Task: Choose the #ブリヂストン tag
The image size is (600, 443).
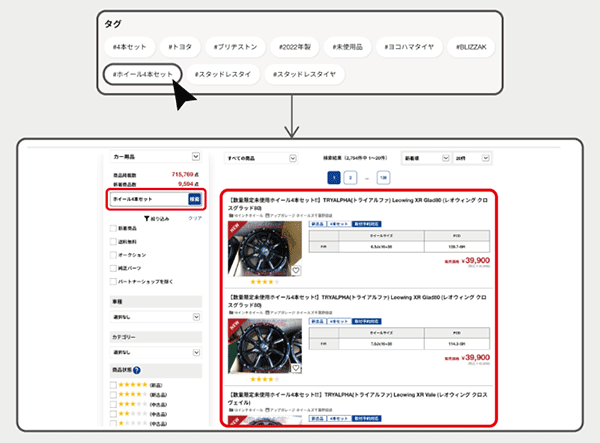Action: (x=235, y=47)
